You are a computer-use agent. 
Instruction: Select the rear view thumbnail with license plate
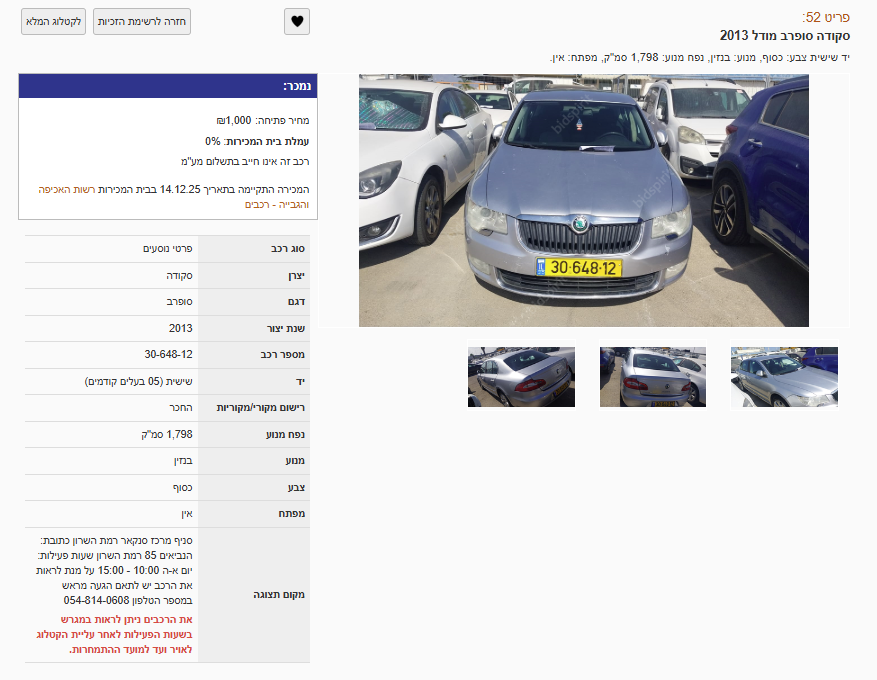coord(653,376)
